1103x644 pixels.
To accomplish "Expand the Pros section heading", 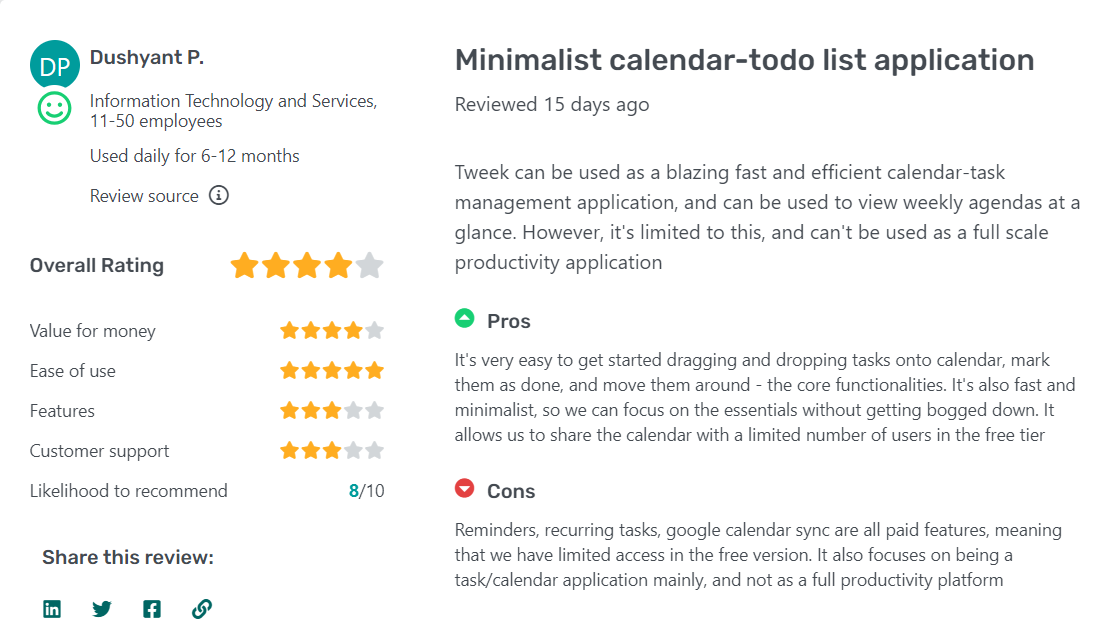I will tap(508, 321).
